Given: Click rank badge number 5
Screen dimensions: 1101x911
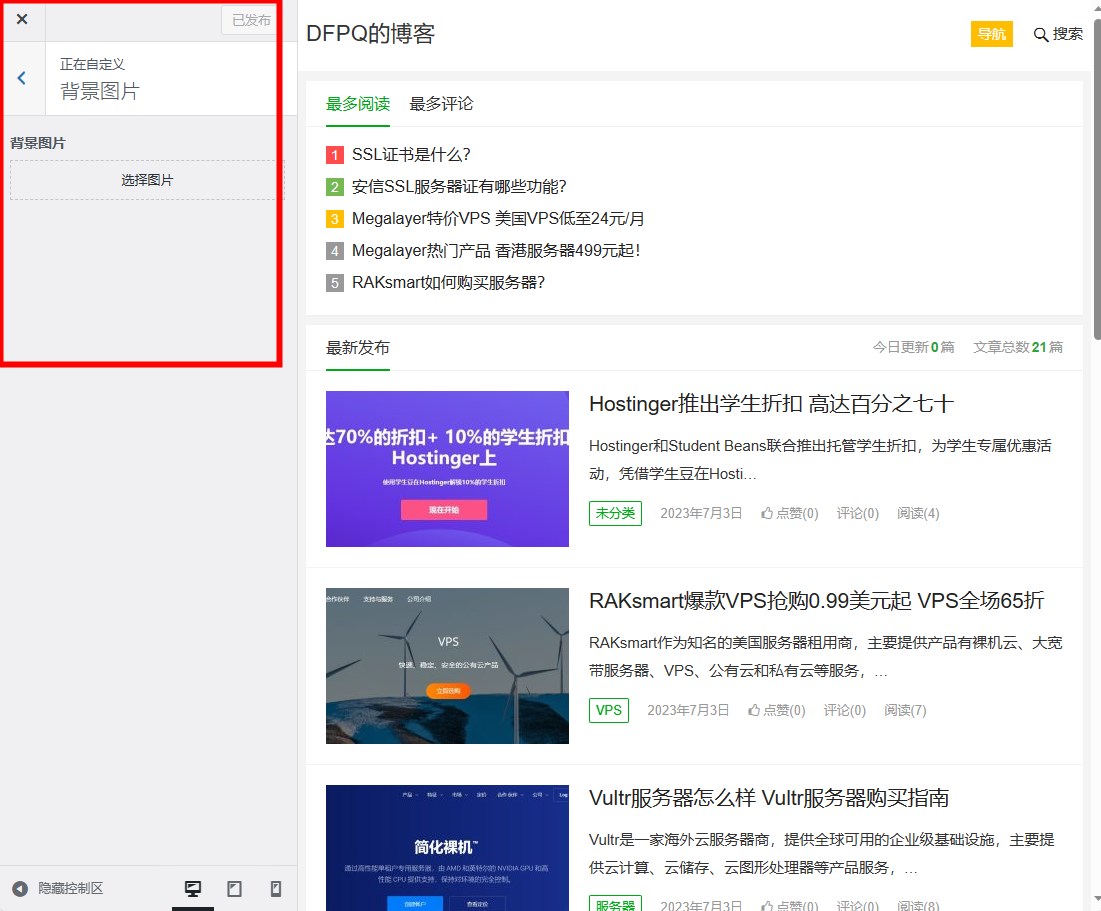Looking at the screenshot, I should (335, 282).
